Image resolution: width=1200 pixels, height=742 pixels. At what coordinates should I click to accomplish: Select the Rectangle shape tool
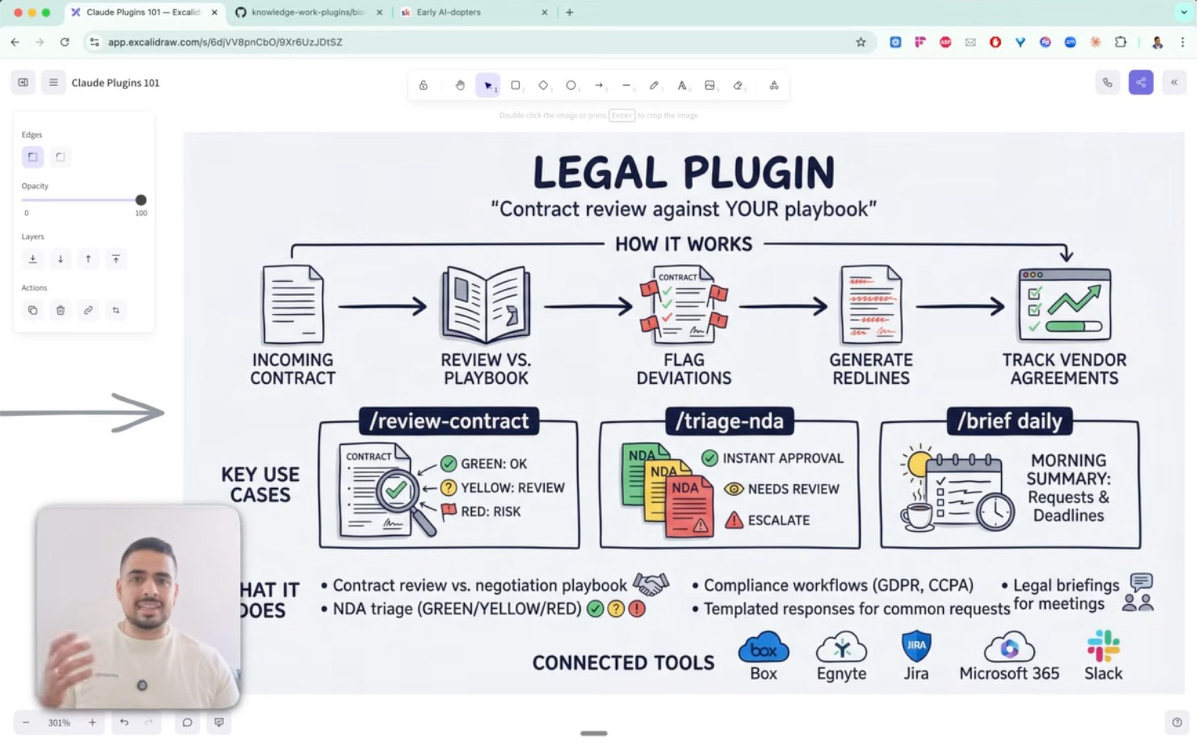516,86
